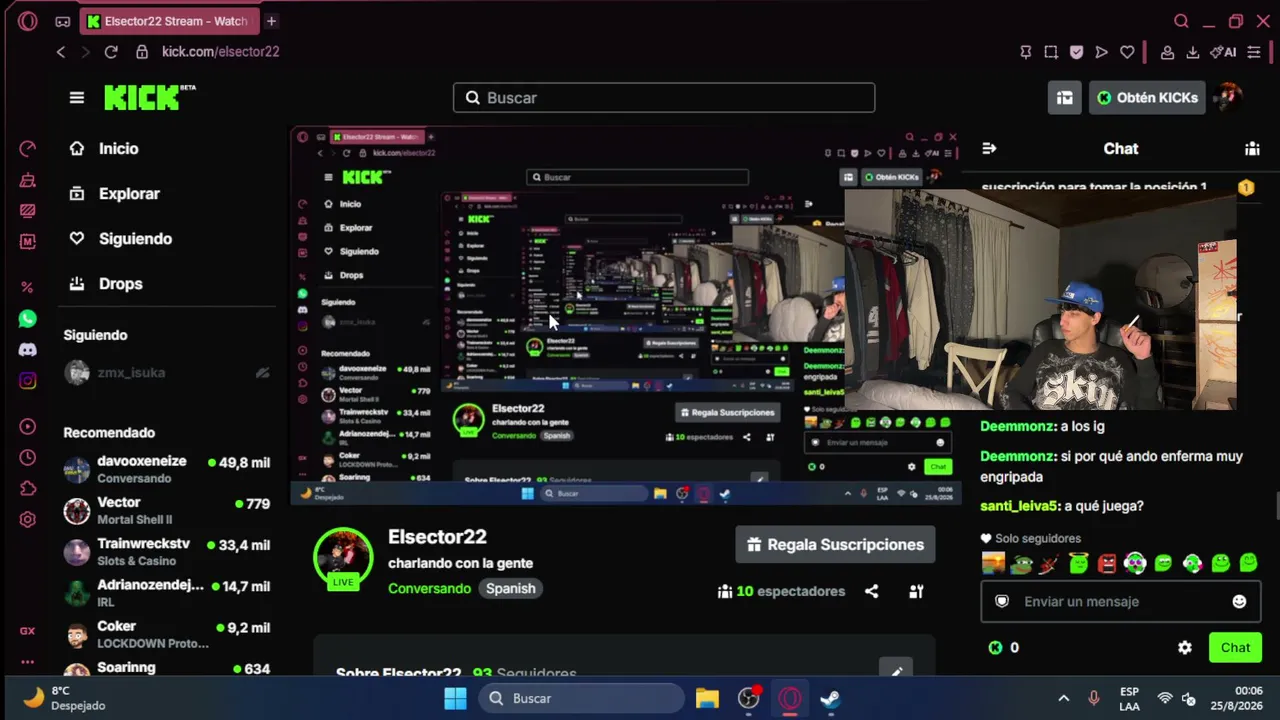Screen dimensions: 1280x720
Task: Open the Opera GX main menu
Action: pyautogui.click(x=28, y=21)
